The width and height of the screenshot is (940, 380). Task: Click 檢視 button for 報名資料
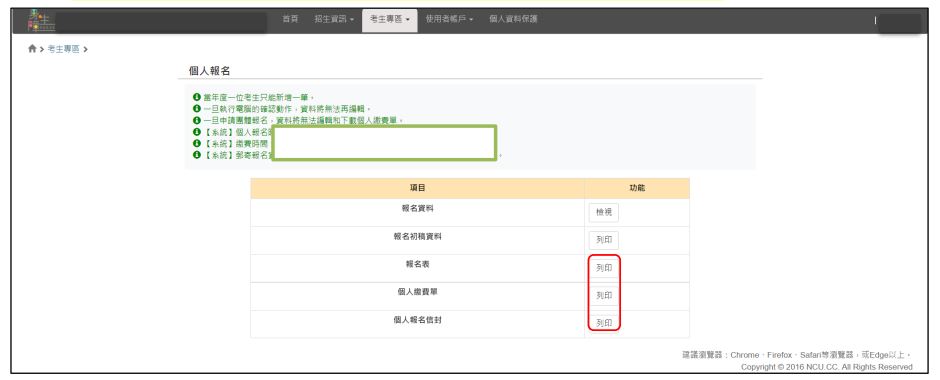pos(604,213)
